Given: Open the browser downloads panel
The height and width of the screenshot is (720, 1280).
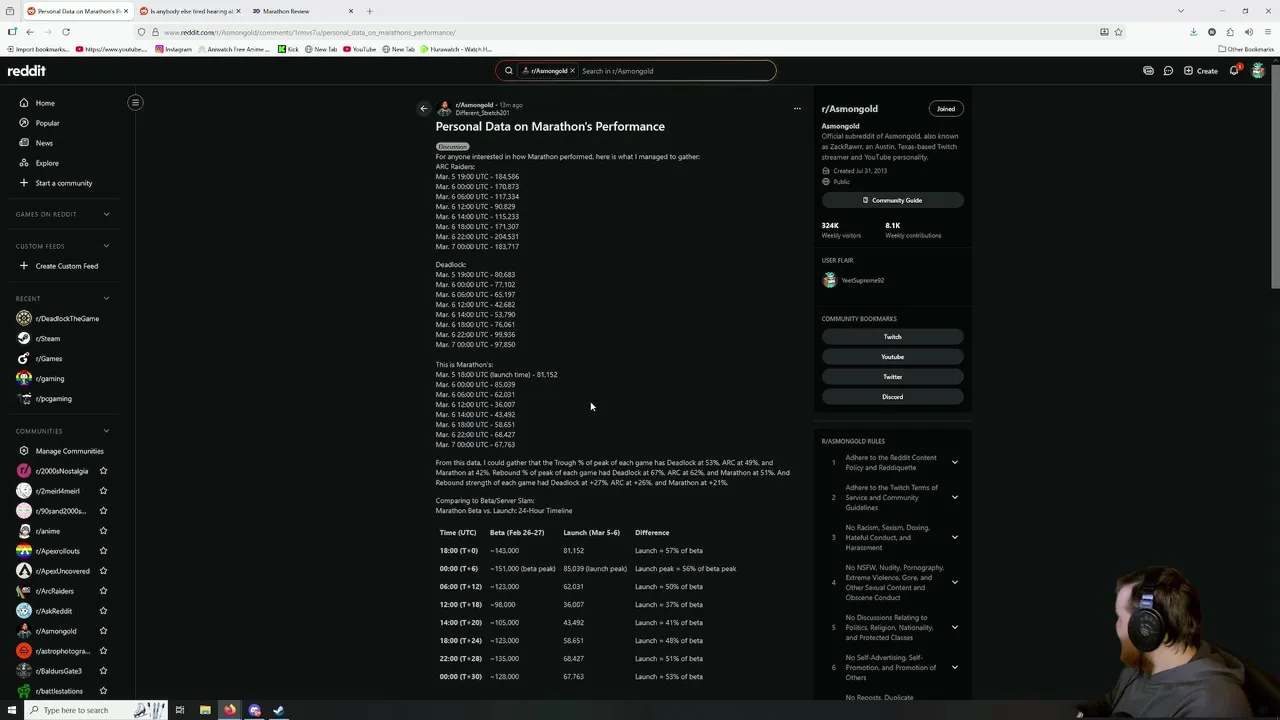Looking at the screenshot, I should 1193,32.
